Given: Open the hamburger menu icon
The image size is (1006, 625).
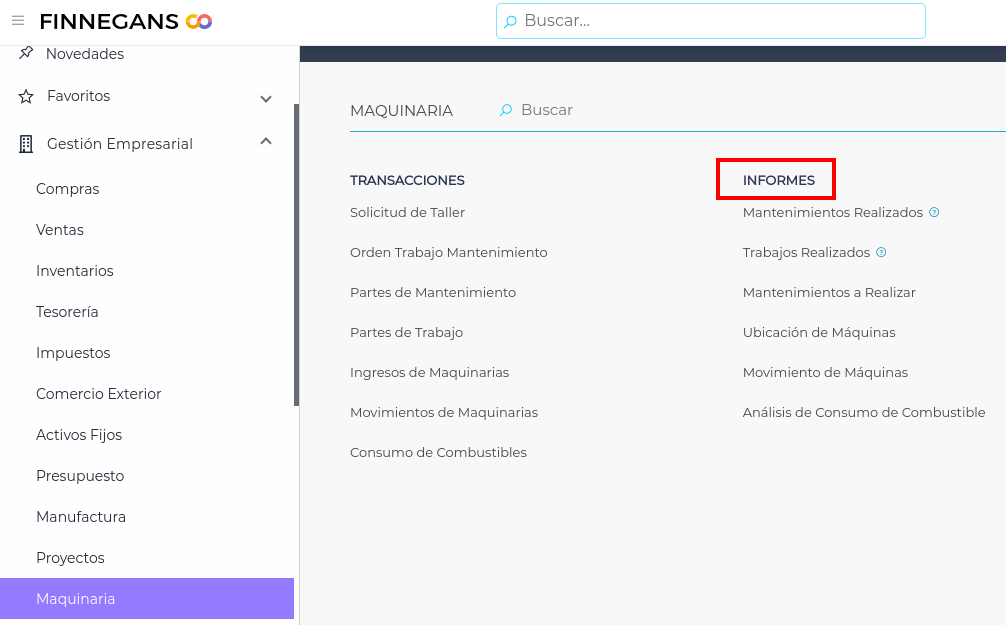Looking at the screenshot, I should (18, 21).
